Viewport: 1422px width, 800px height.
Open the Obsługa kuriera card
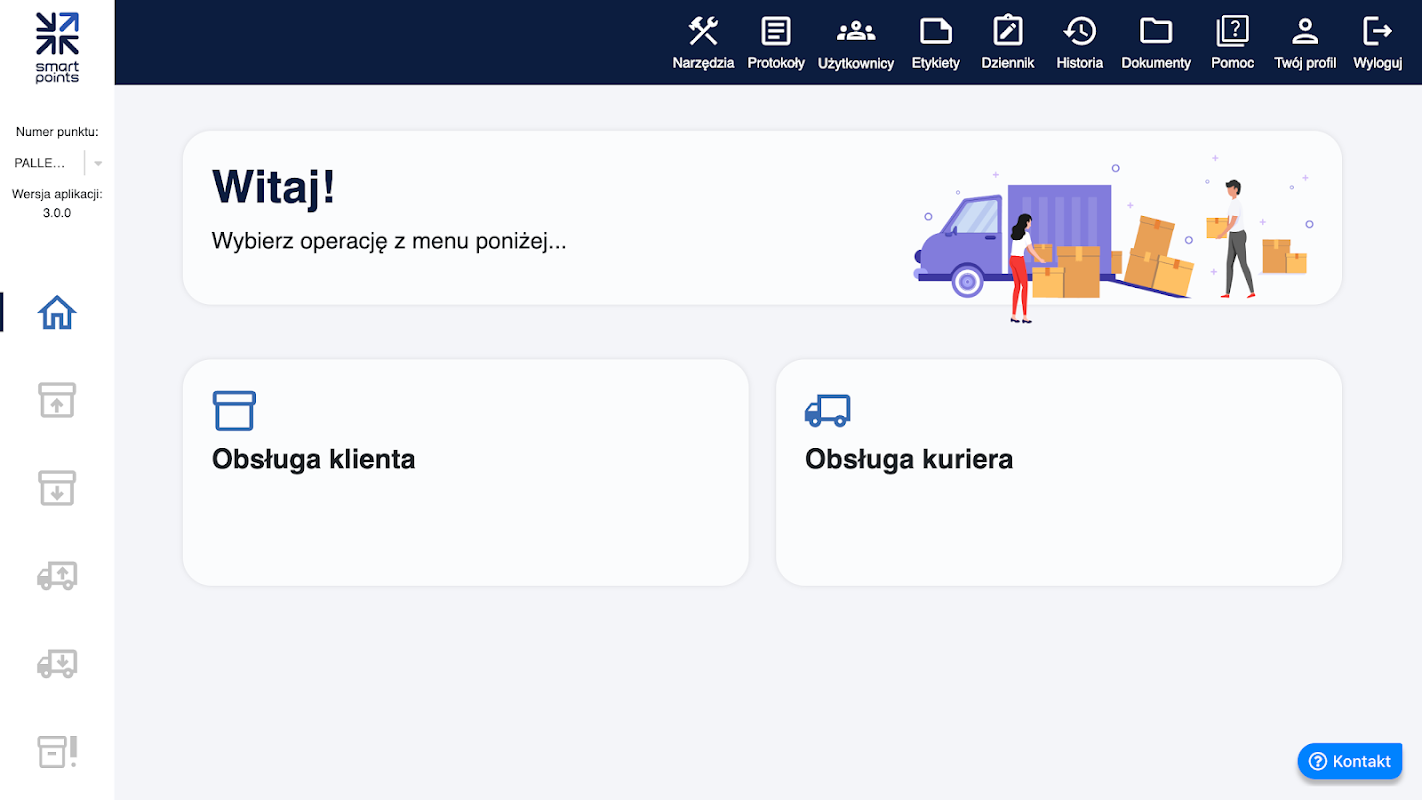point(1058,472)
